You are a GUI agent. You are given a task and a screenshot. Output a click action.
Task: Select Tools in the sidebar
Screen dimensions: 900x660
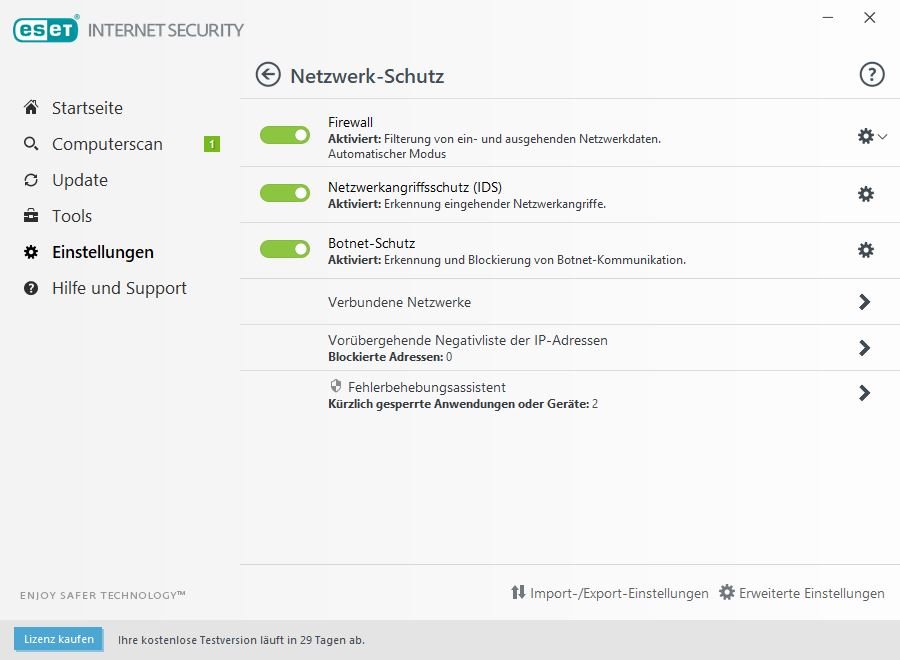pyautogui.click(x=72, y=216)
